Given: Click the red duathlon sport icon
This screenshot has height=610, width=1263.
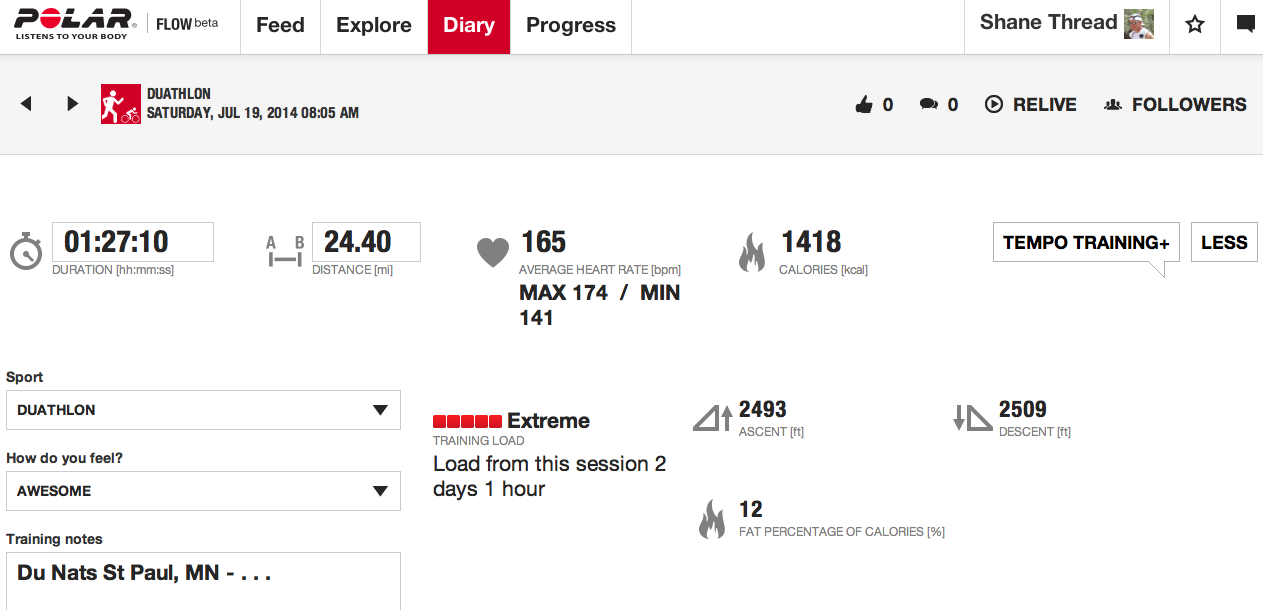Looking at the screenshot, I should 121,104.
